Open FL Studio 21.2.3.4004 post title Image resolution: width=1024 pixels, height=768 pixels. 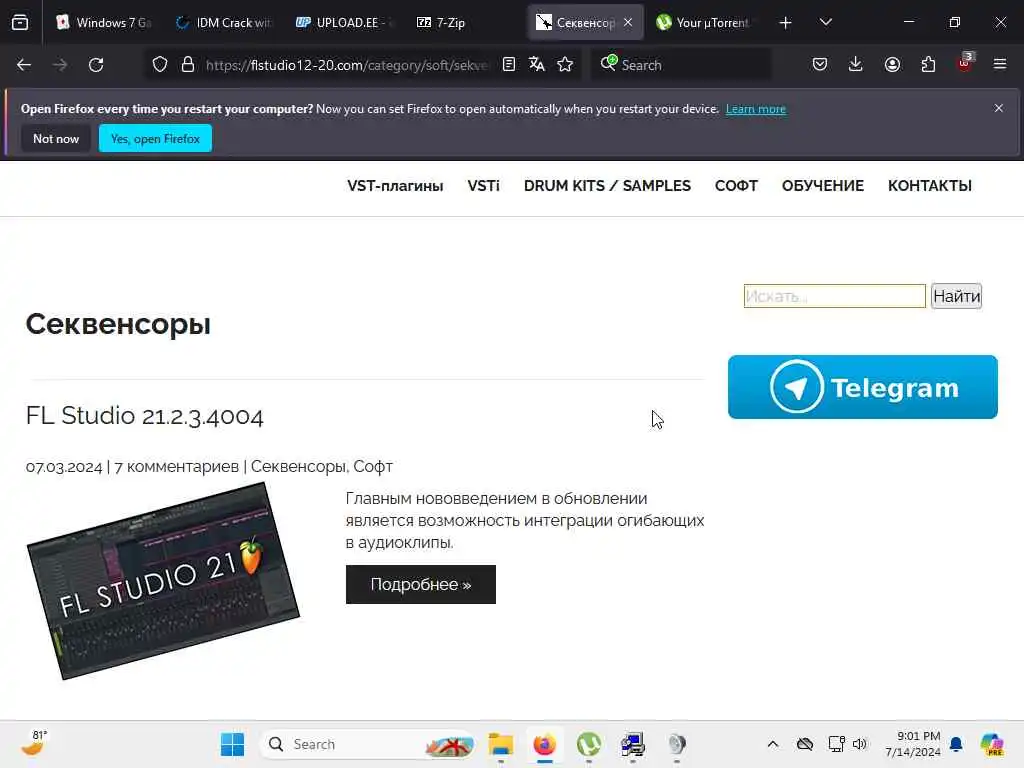(x=144, y=416)
